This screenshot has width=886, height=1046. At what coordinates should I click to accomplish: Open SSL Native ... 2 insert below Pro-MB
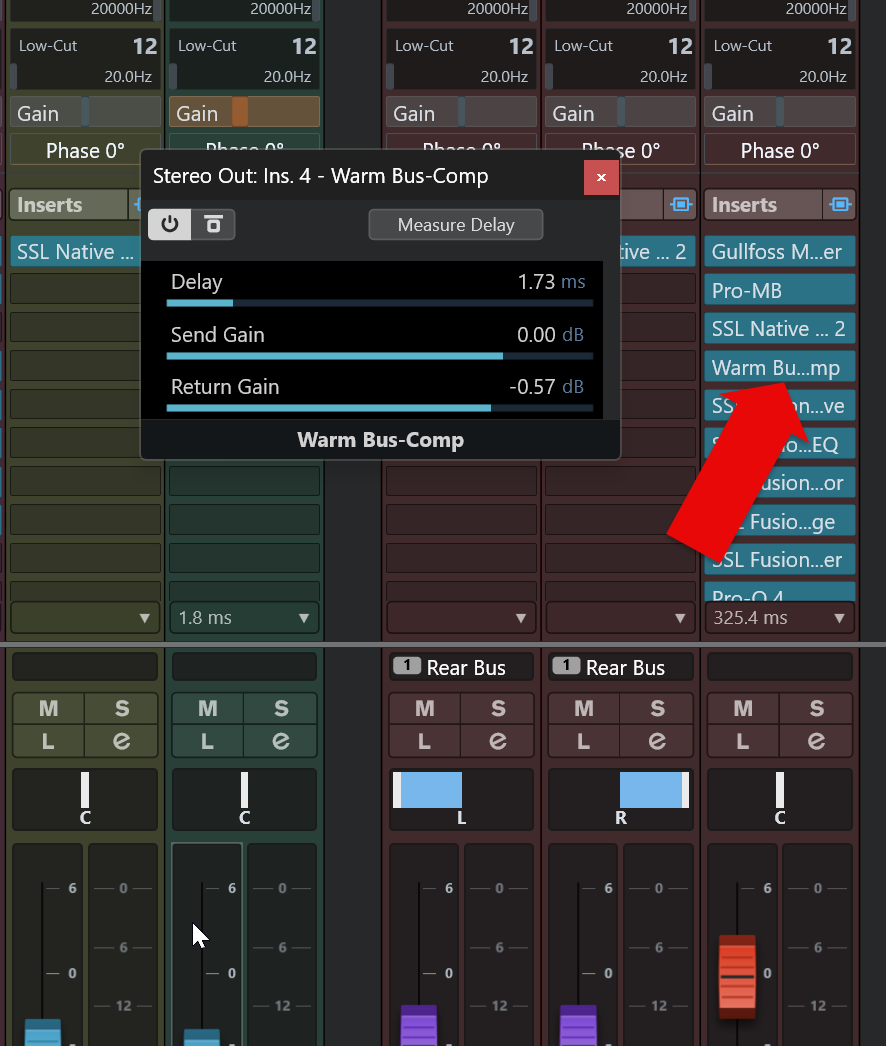779,329
